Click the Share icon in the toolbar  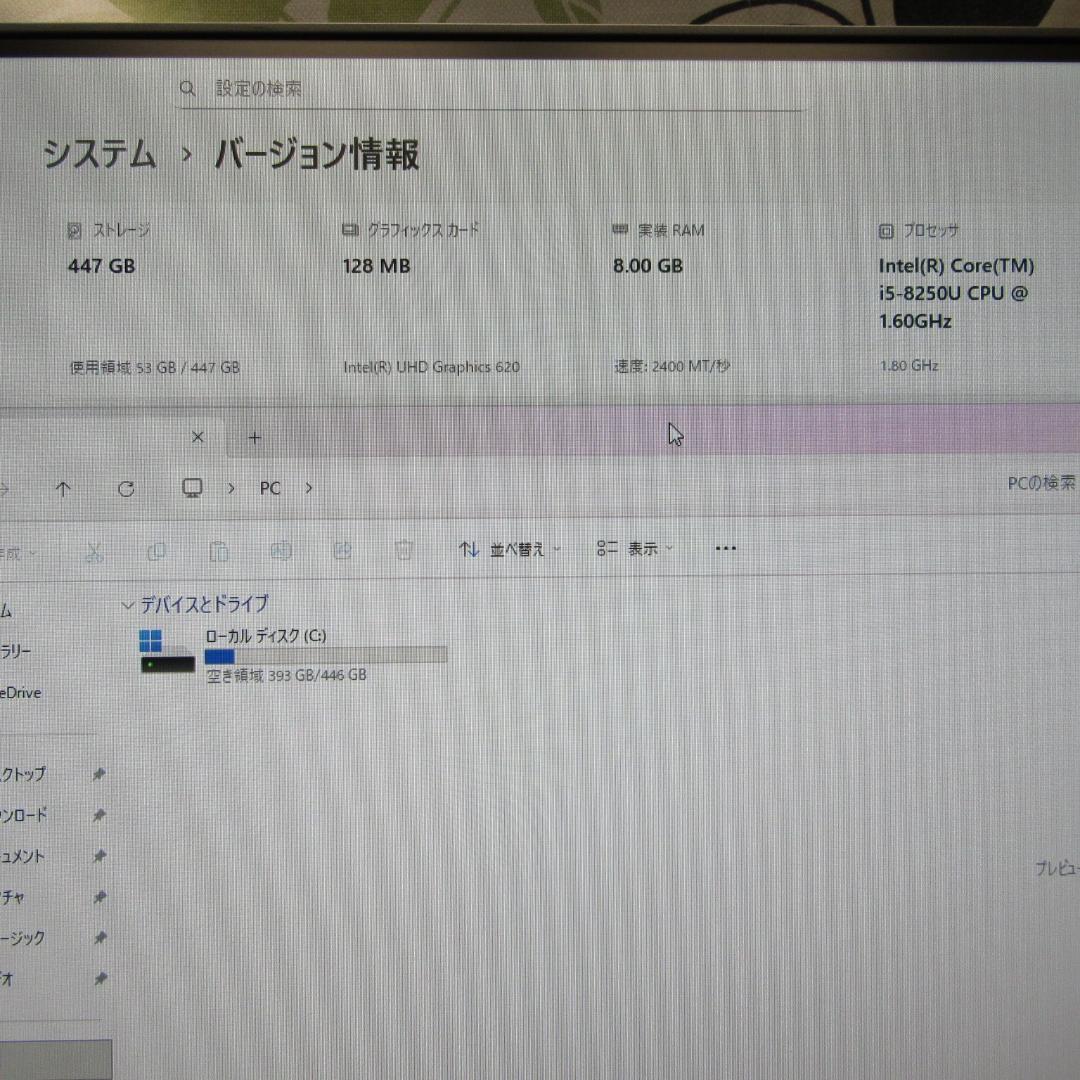pos(343,550)
